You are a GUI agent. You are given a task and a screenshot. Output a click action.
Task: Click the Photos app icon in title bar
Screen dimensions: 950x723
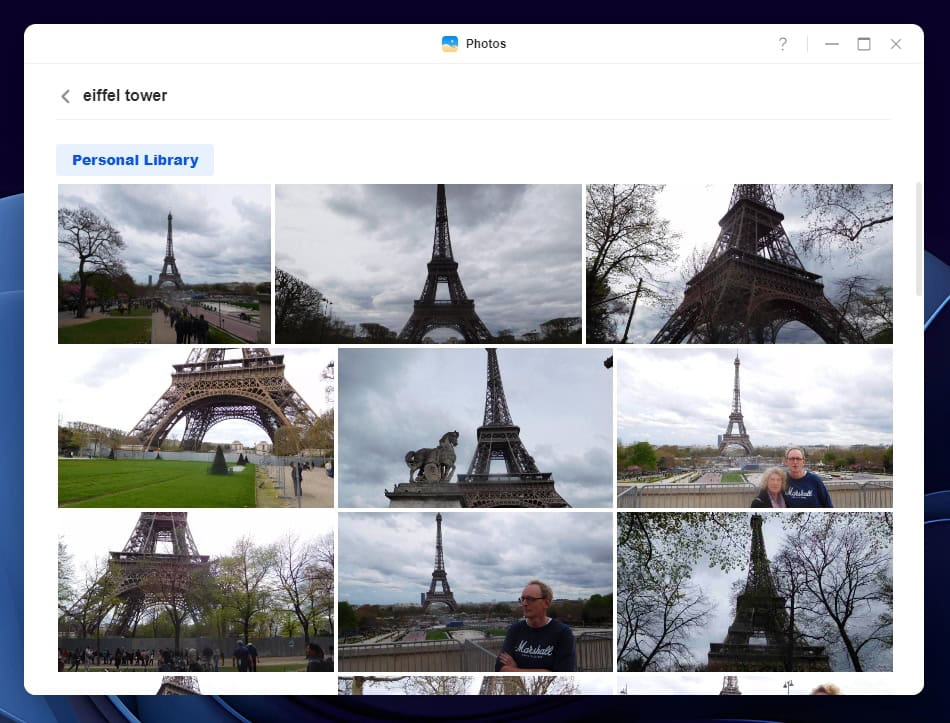pos(450,44)
